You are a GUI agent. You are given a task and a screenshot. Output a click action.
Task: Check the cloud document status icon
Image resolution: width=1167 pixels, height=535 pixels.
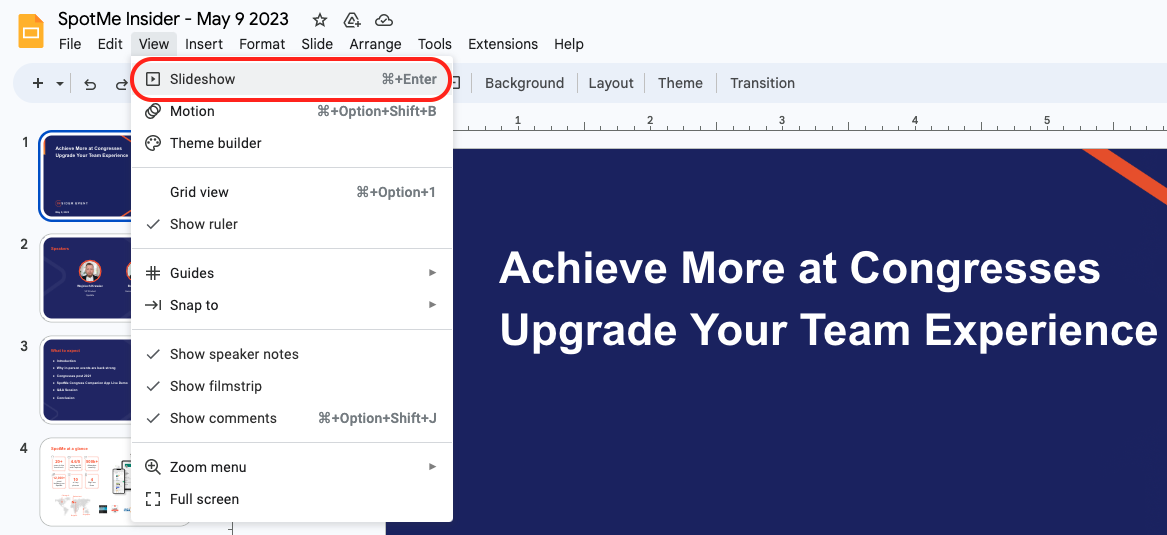(x=384, y=19)
